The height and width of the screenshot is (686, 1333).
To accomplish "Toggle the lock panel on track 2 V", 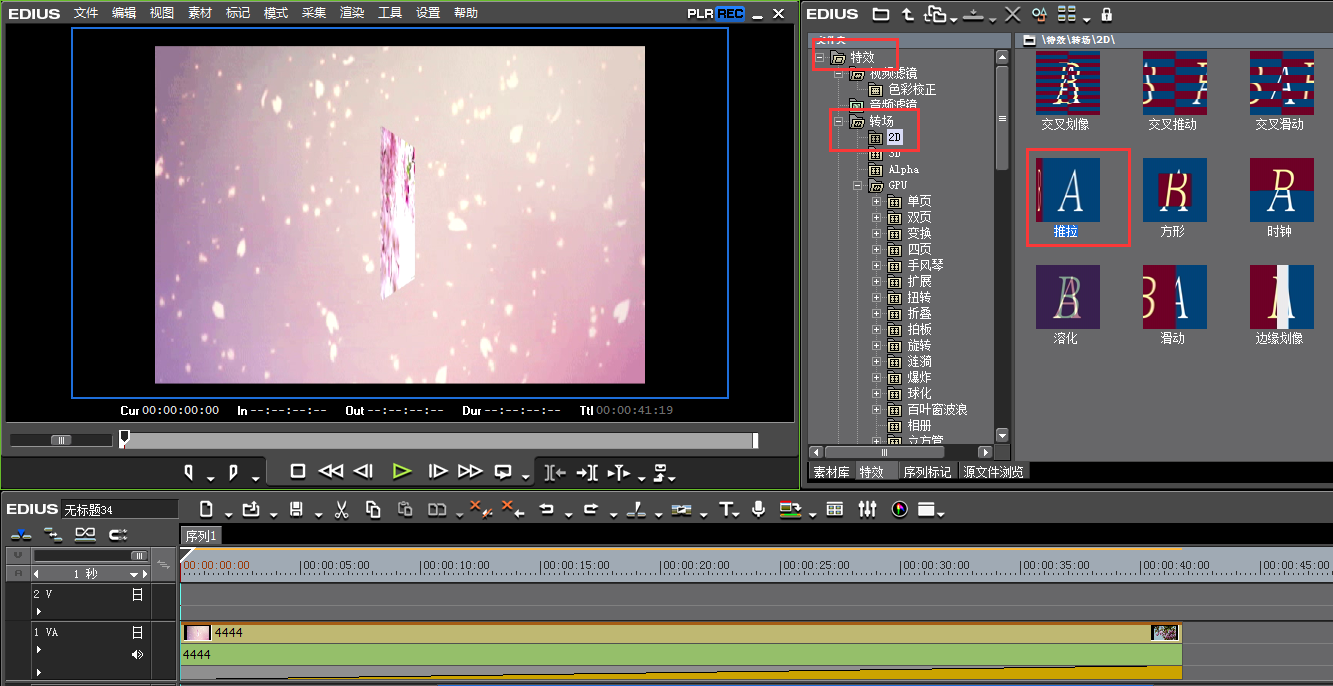I will pyautogui.click(x=138, y=594).
